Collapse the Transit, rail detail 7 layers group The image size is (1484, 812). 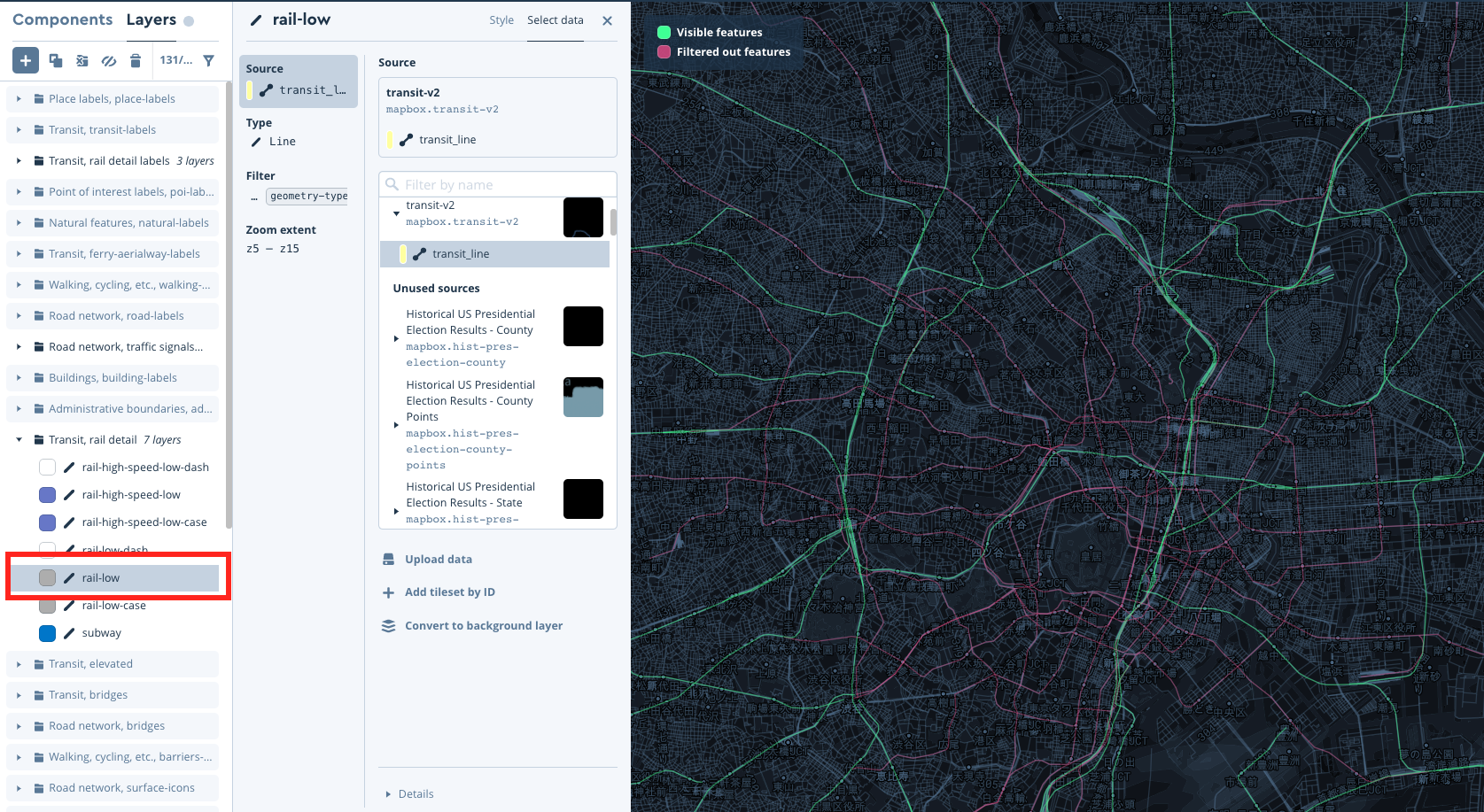[x=19, y=440]
